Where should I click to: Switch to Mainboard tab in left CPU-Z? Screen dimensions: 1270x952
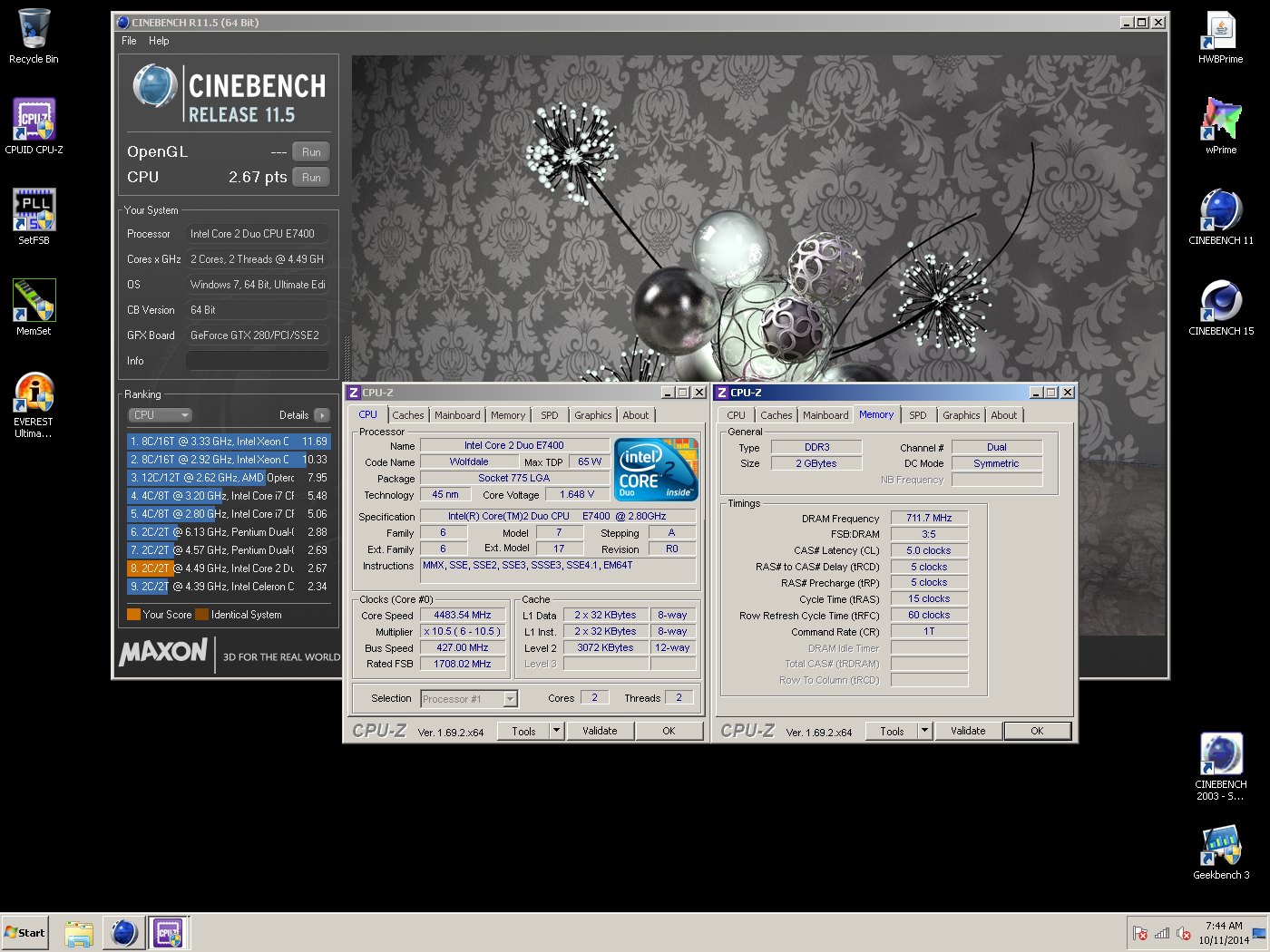457,415
